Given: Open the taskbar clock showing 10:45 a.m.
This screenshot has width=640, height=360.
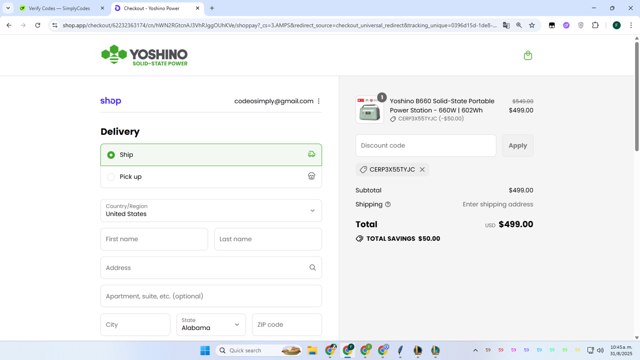Looking at the screenshot, I should 621,350.
